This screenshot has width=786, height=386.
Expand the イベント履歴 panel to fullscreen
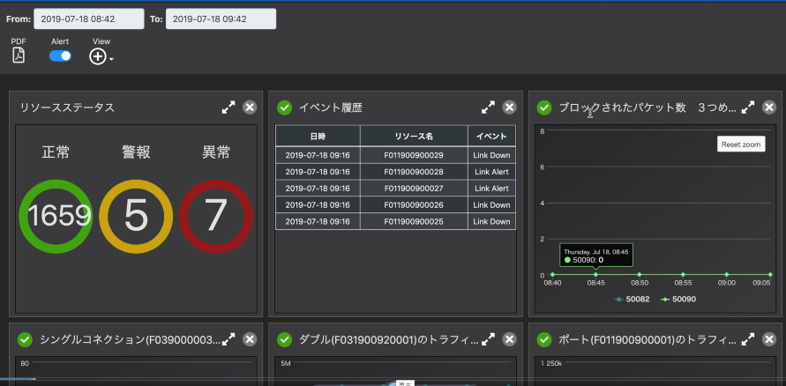(488, 107)
